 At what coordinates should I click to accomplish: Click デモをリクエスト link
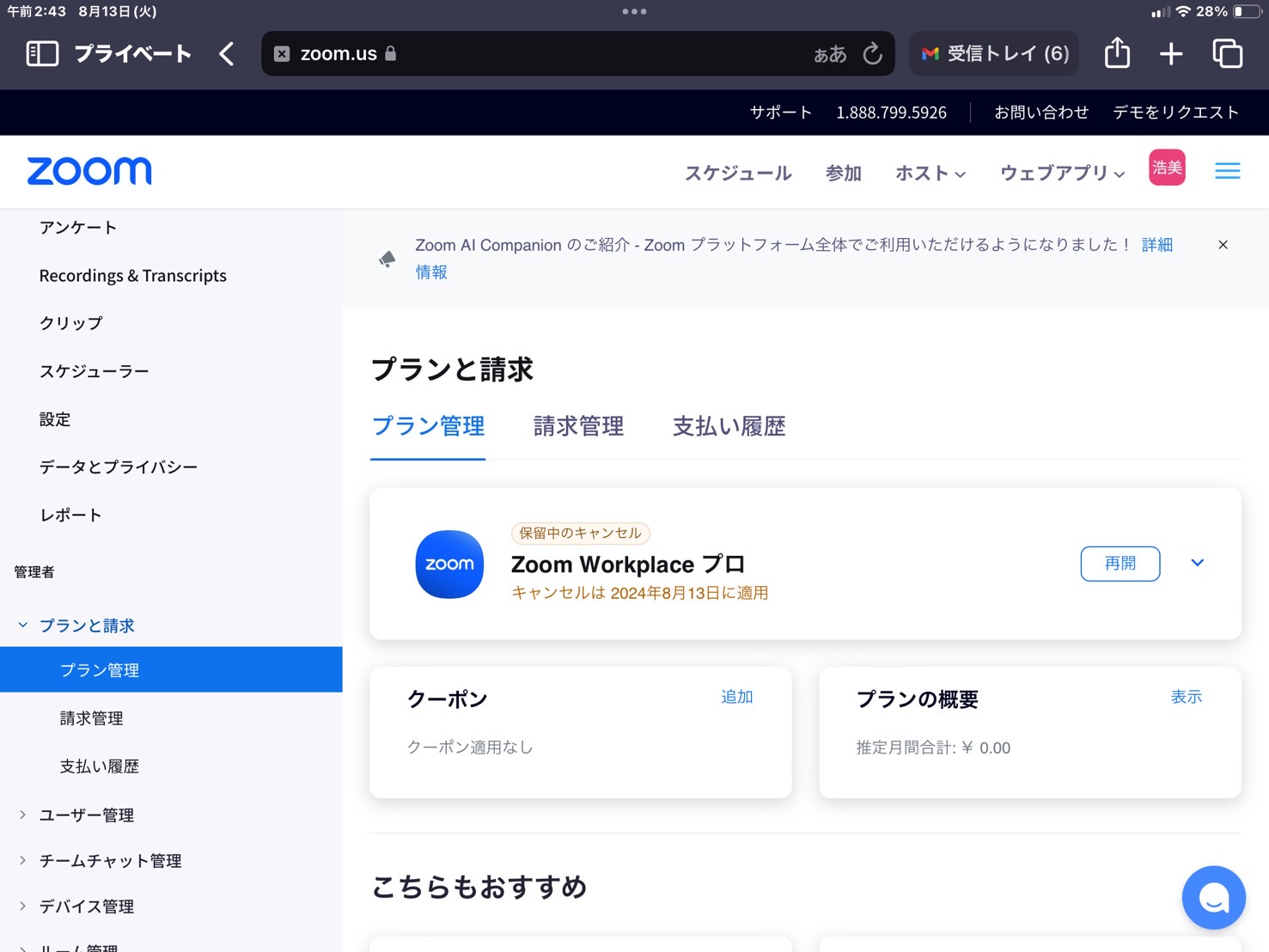(x=1176, y=113)
